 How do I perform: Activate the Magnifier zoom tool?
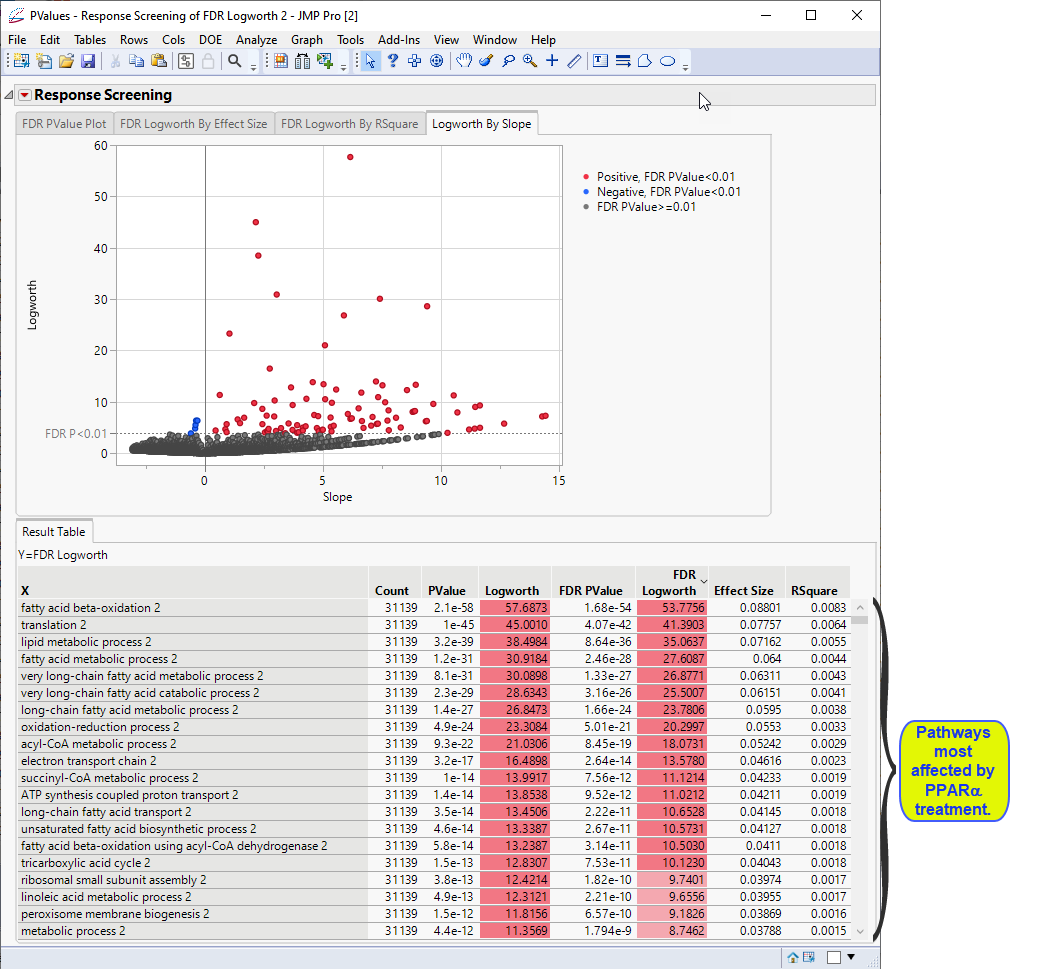tap(530, 61)
